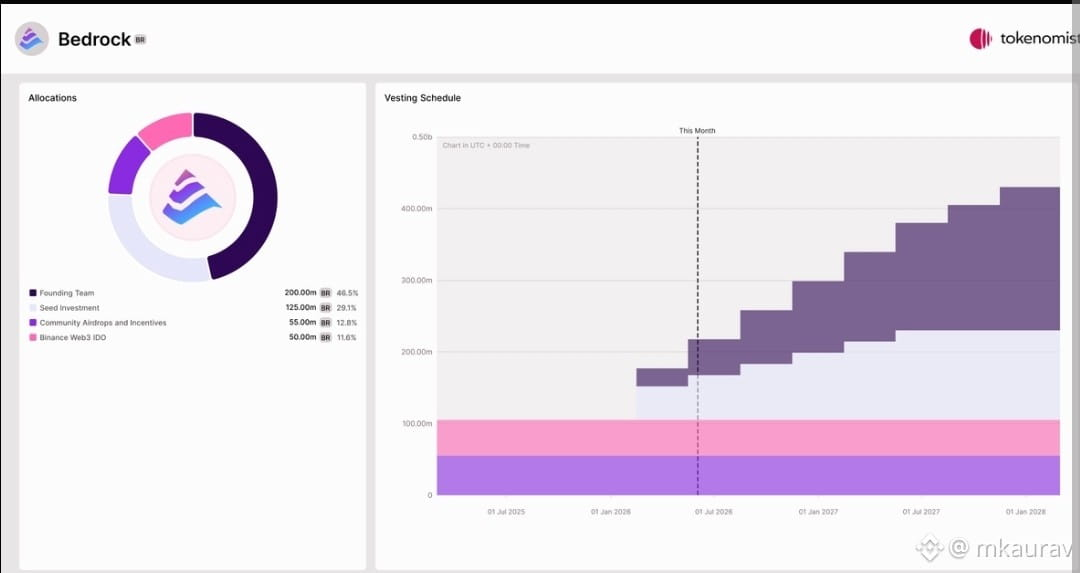Select the Community Airdrops color swatch
Viewport: 1080px width, 573px height.
[32, 322]
